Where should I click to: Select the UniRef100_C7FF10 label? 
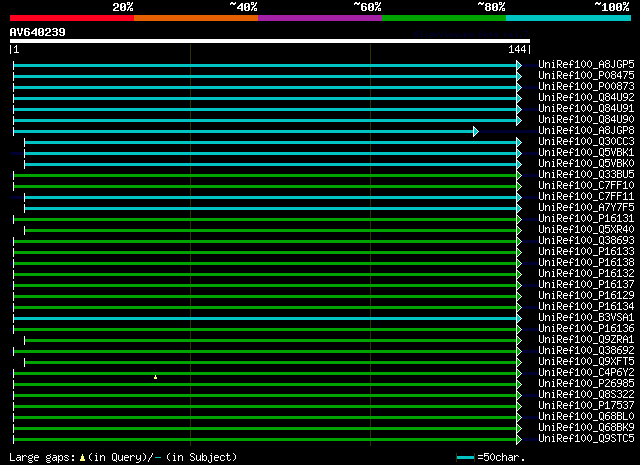[x=586, y=186]
